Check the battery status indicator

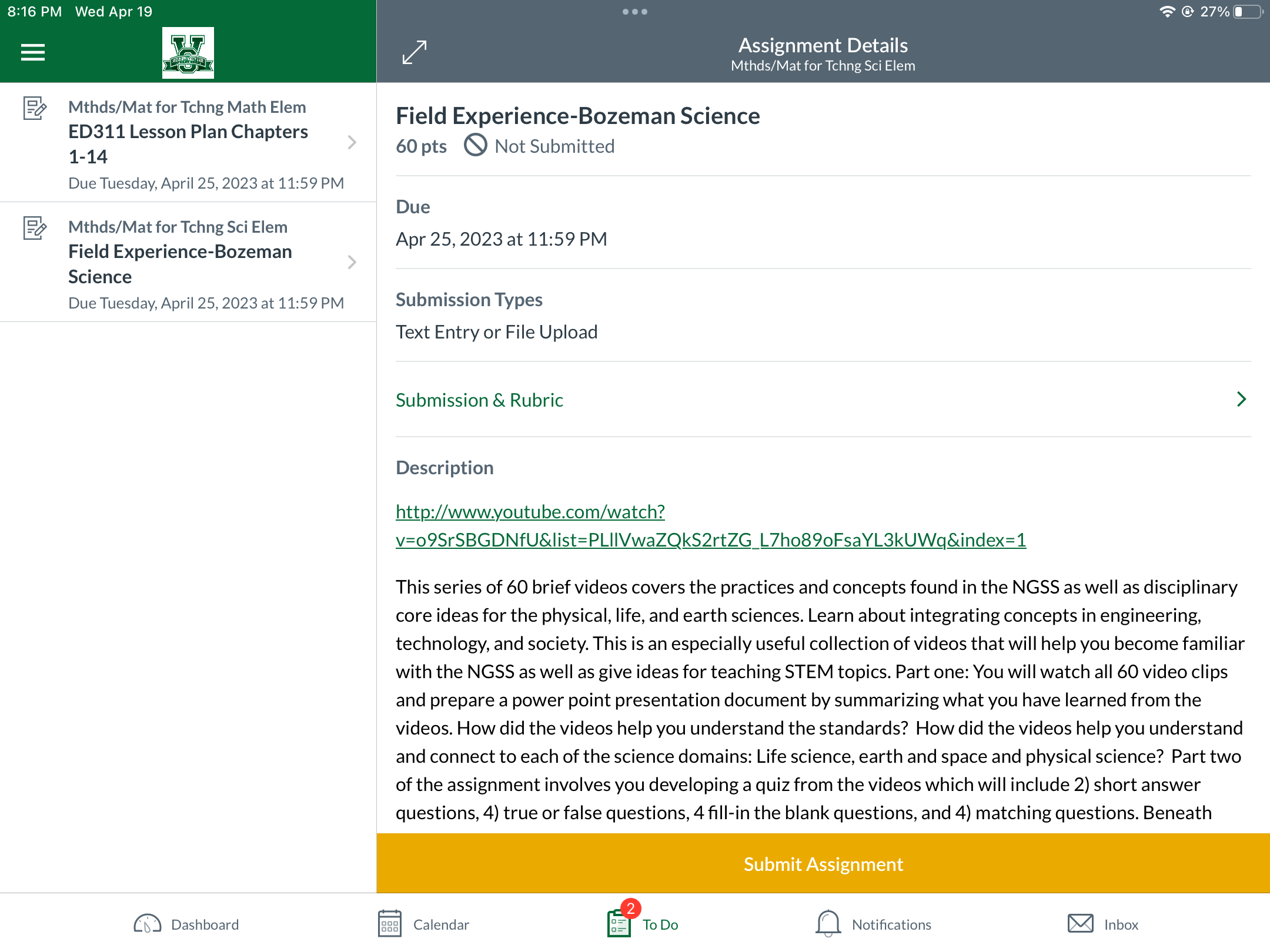tap(1248, 12)
